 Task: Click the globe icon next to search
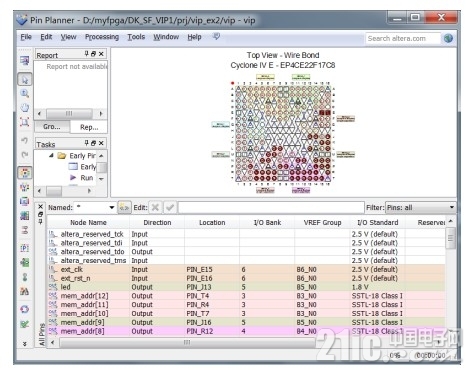click(x=448, y=38)
